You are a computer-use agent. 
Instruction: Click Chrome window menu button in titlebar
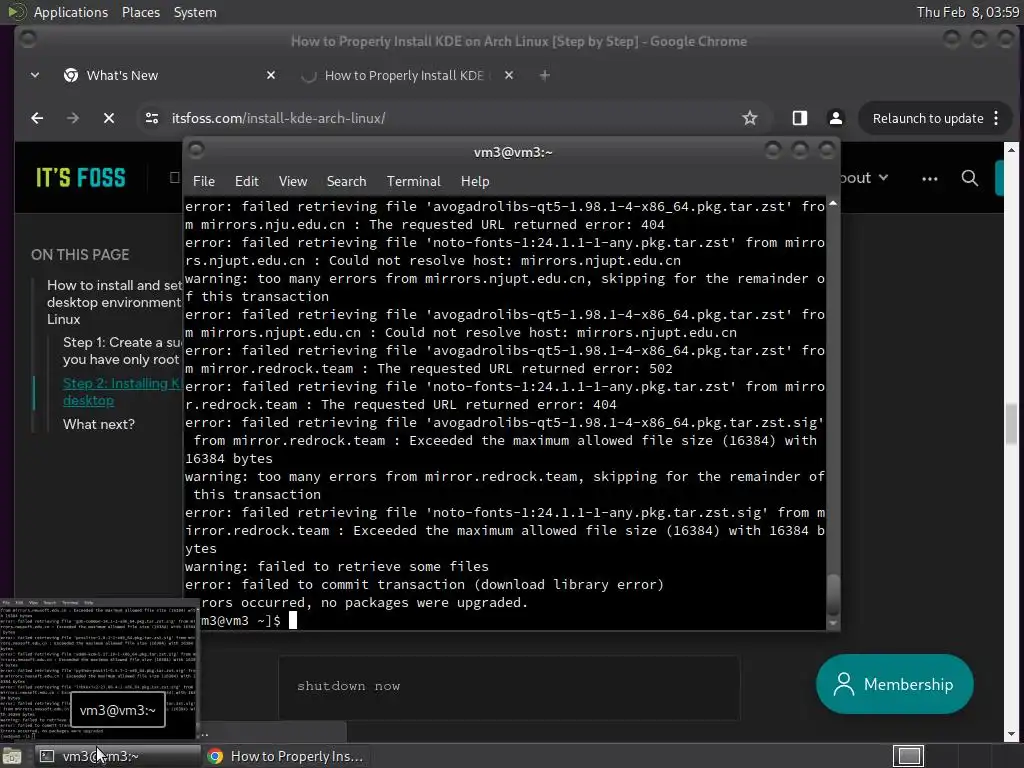coord(27,40)
